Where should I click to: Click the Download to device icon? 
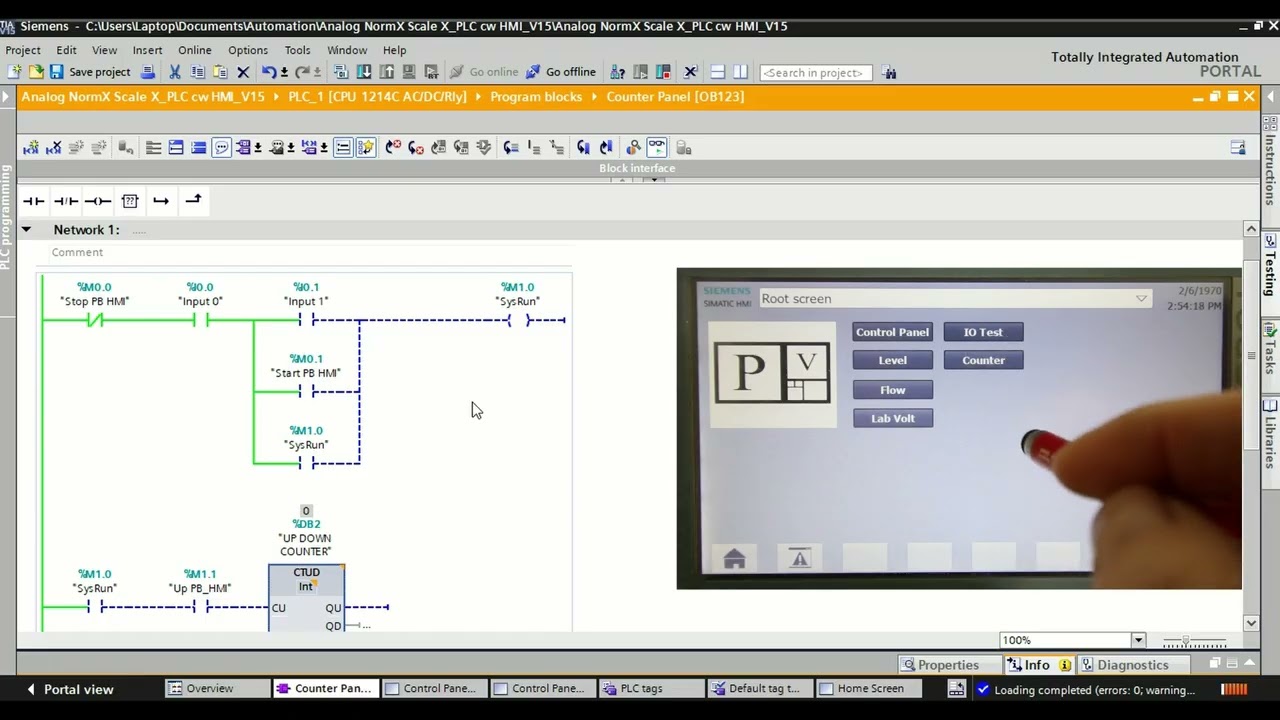pyautogui.click(x=364, y=72)
